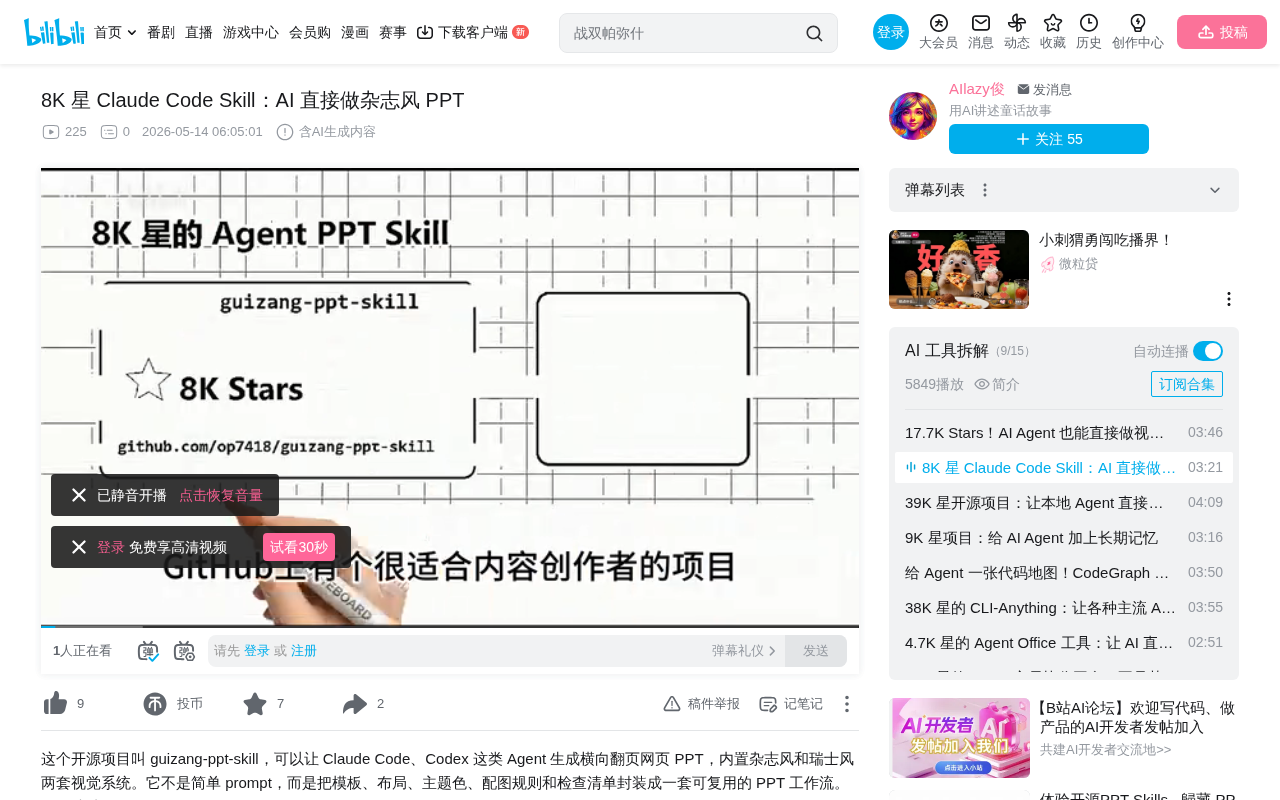1280x800 pixels.
Task: Open the bilibili logo homepage
Action: [54, 32]
